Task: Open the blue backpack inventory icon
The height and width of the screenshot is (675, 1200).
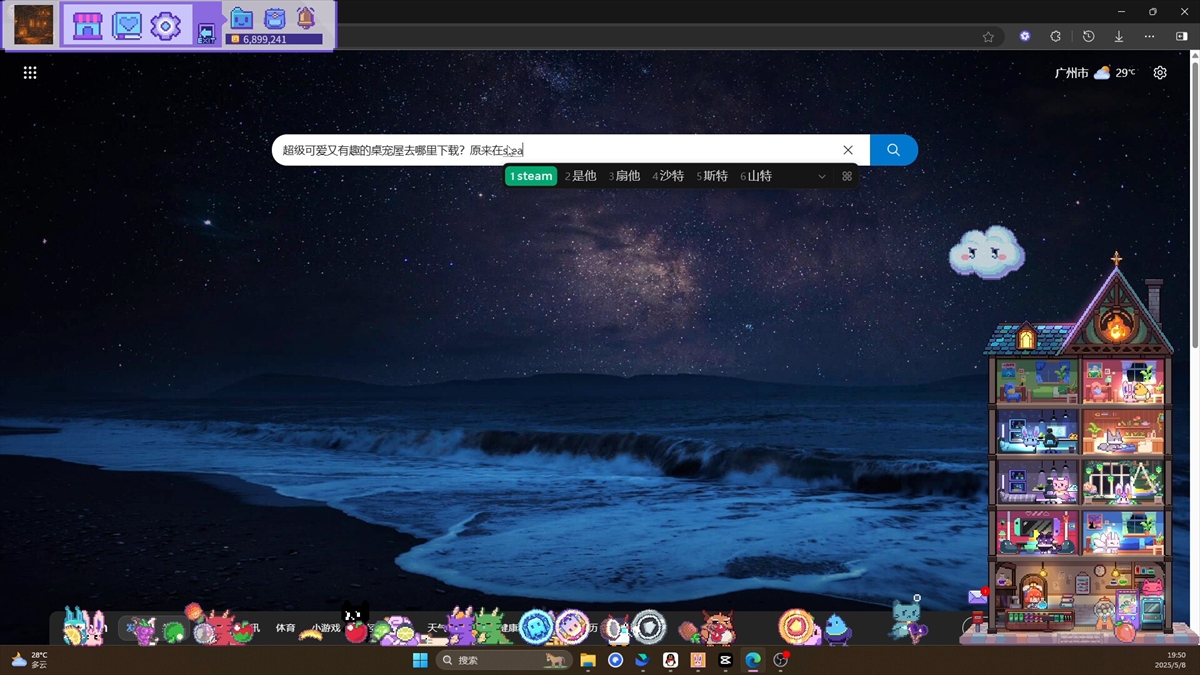Action: tap(274, 18)
